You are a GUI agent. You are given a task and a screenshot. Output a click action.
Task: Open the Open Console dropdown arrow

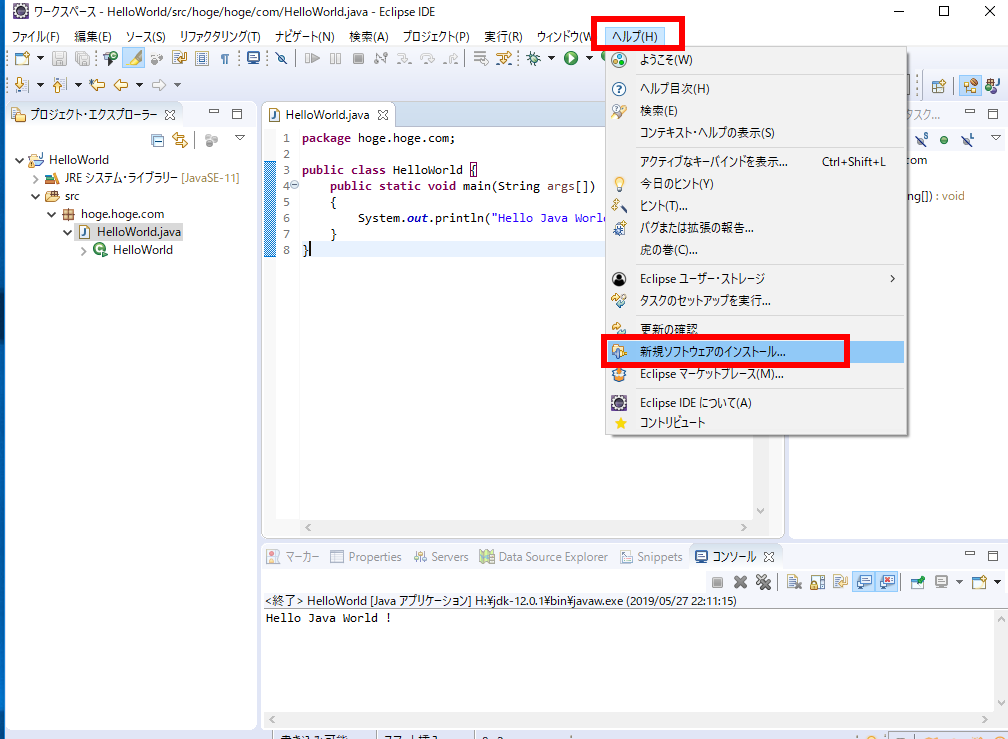point(997,582)
